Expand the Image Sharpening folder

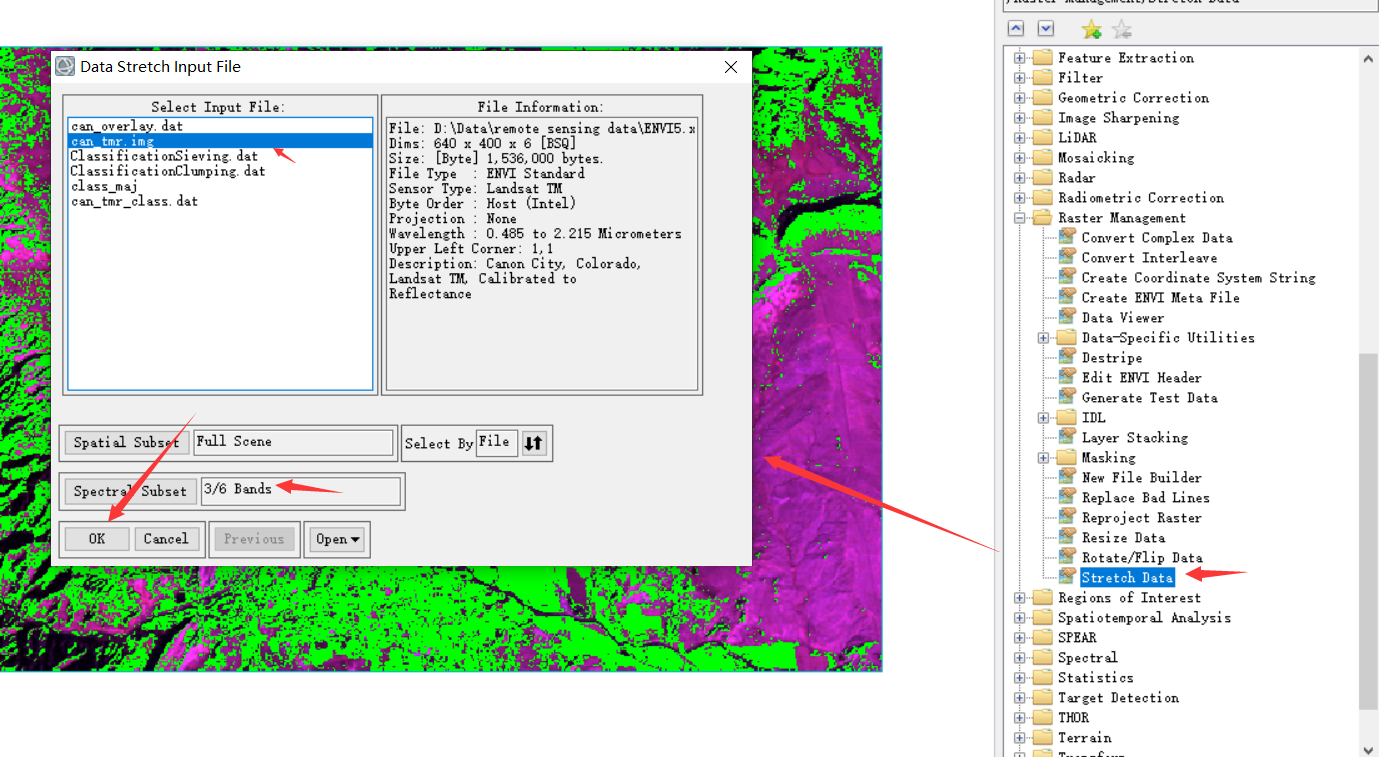tap(1019, 118)
